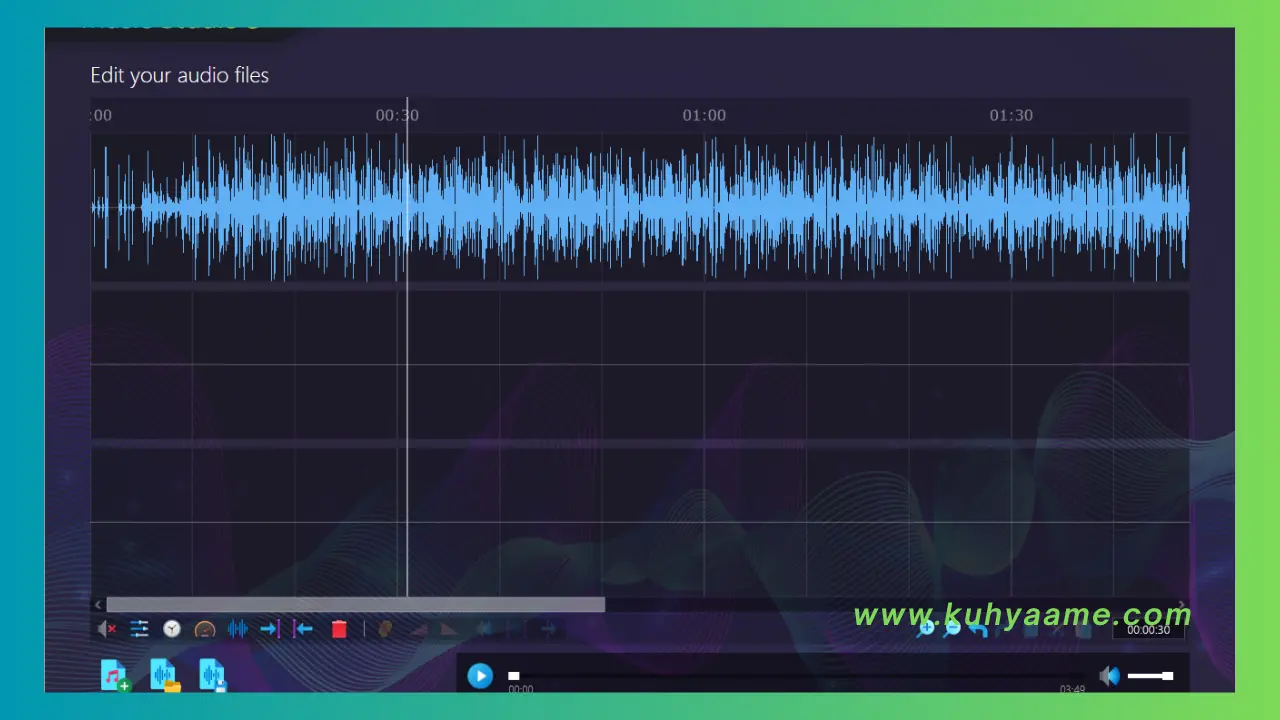
Task: Adjust the playback volume slider
Action: (x=1150, y=676)
